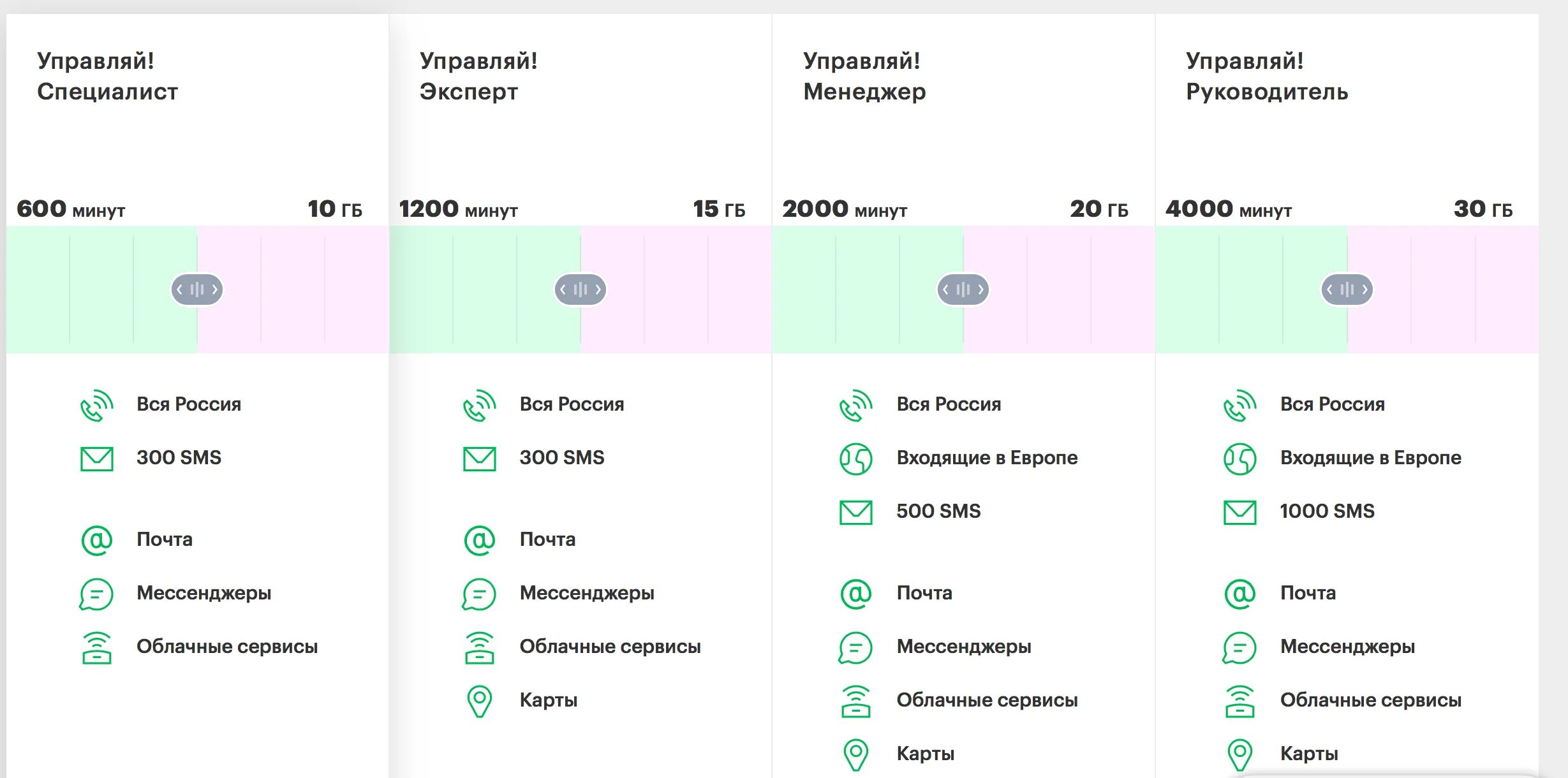This screenshot has height=778, width=1568.
Task: Click the @ Почта icon in the Руководитель plan
Action: (1240, 594)
